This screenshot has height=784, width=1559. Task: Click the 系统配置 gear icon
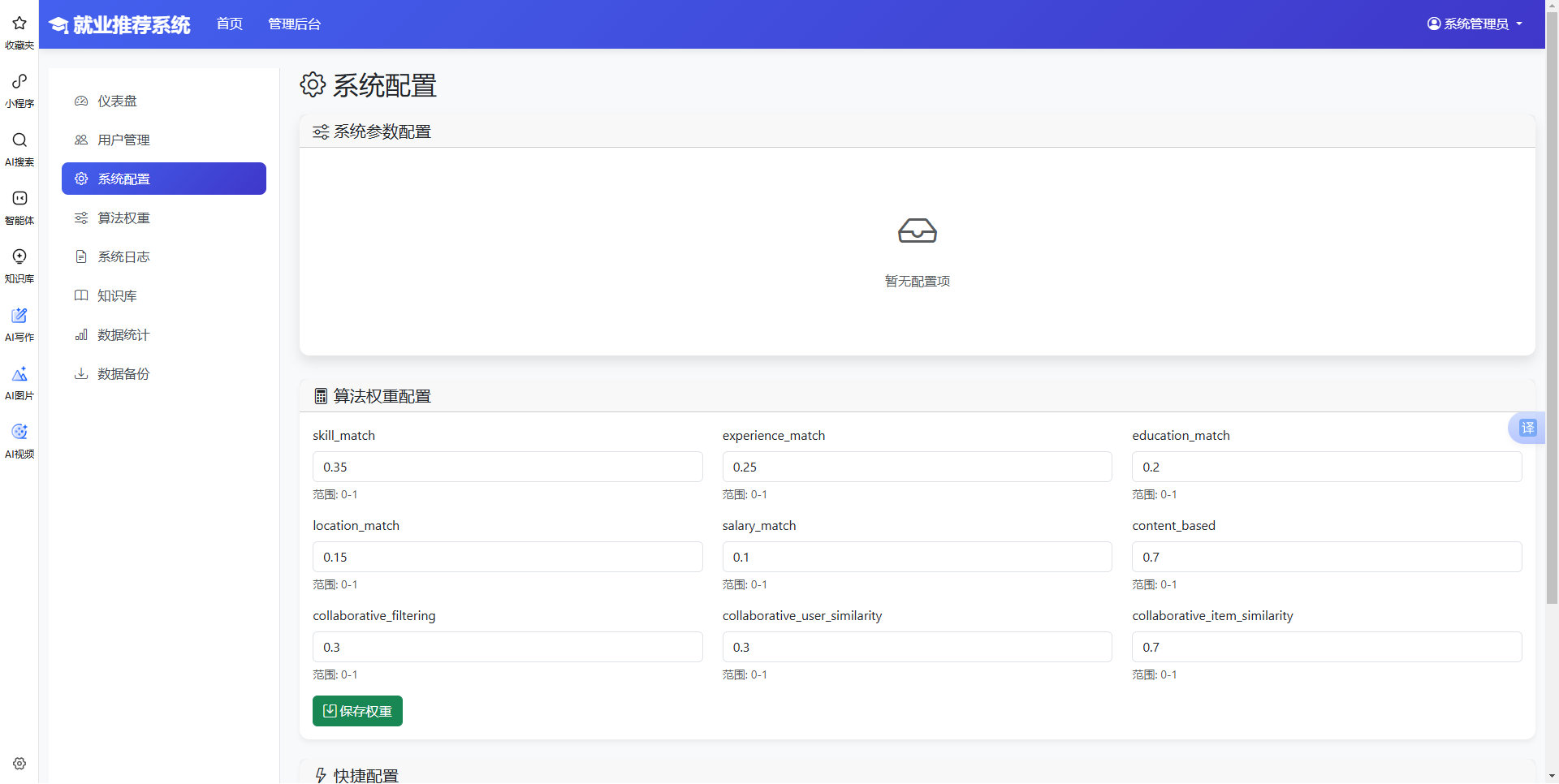tap(80, 179)
